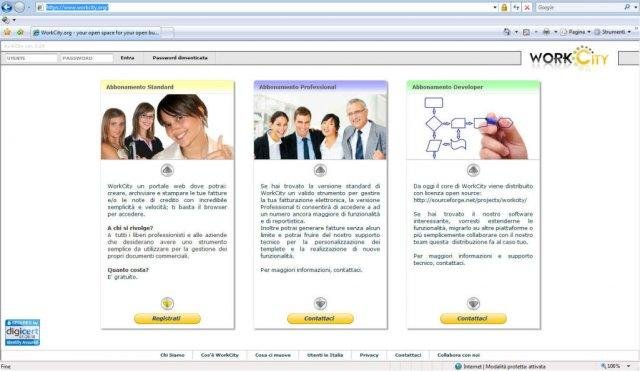Click the Abbonamento Standard women photo
Screen dimensions: 640x371
click(x=167, y=127)
